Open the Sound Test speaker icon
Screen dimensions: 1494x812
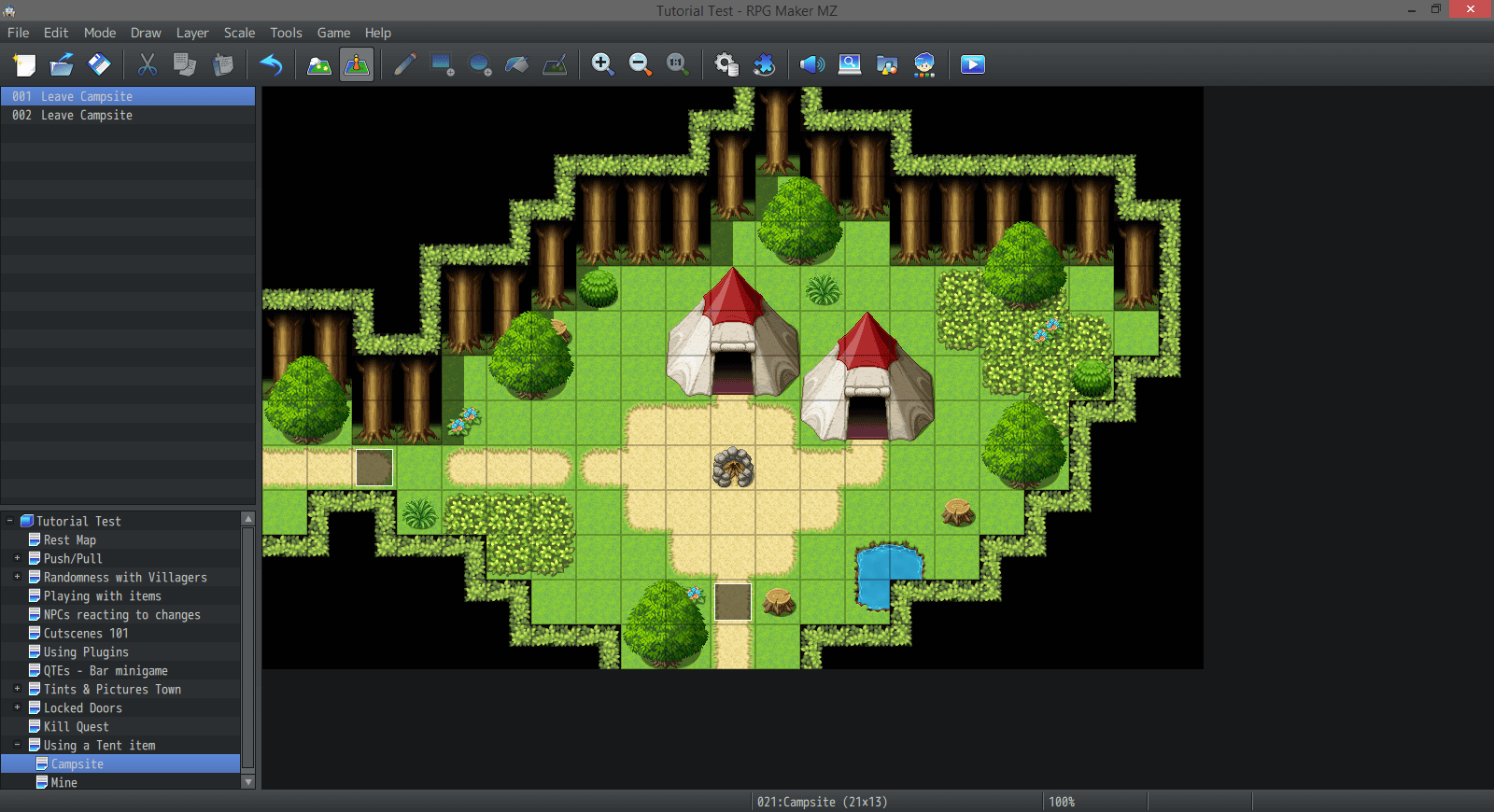click(811, 64)
